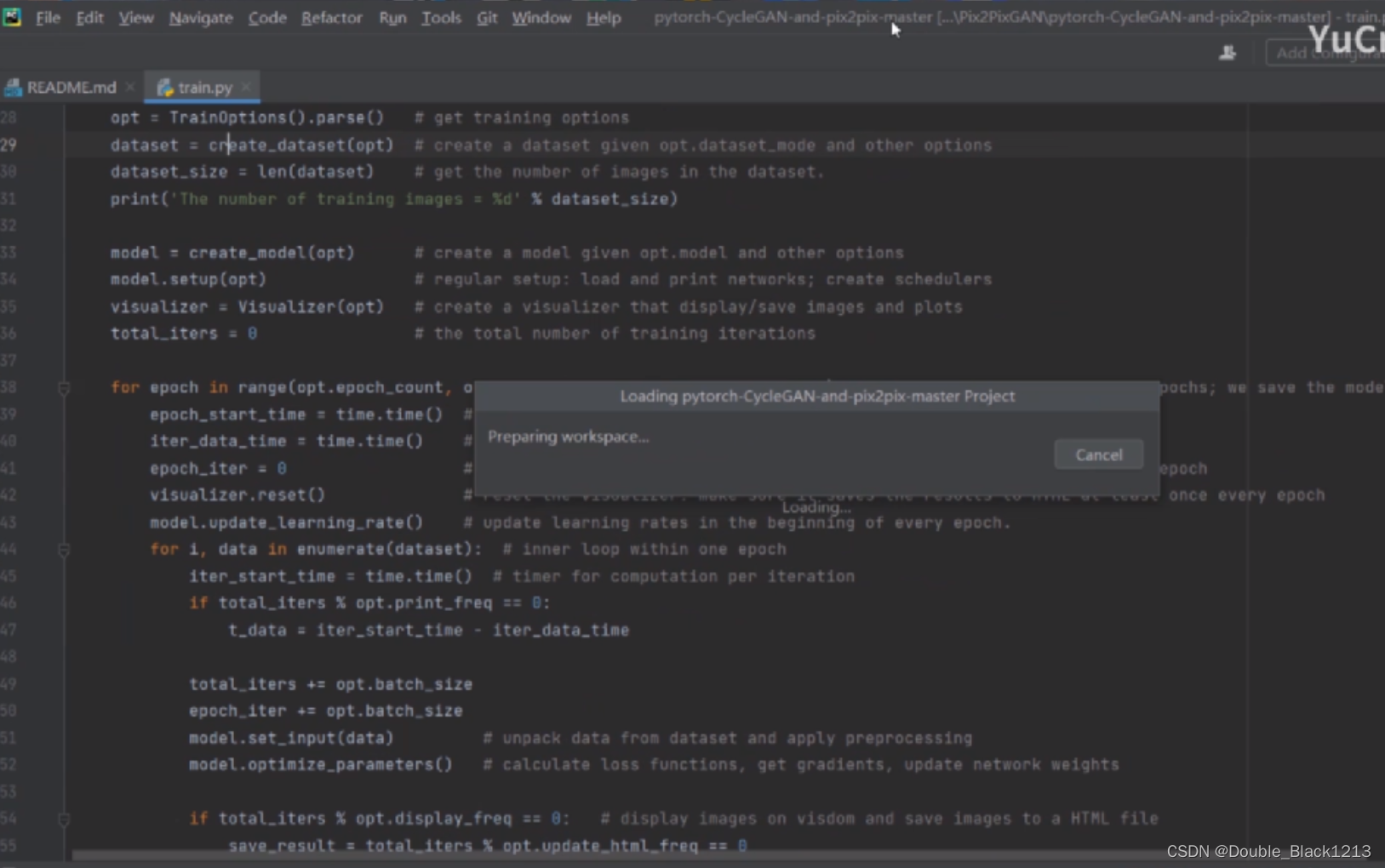Click 'model.optimize_parameters()' in the code
Screen dimensions: 1385x868
[x=321, y=764]
